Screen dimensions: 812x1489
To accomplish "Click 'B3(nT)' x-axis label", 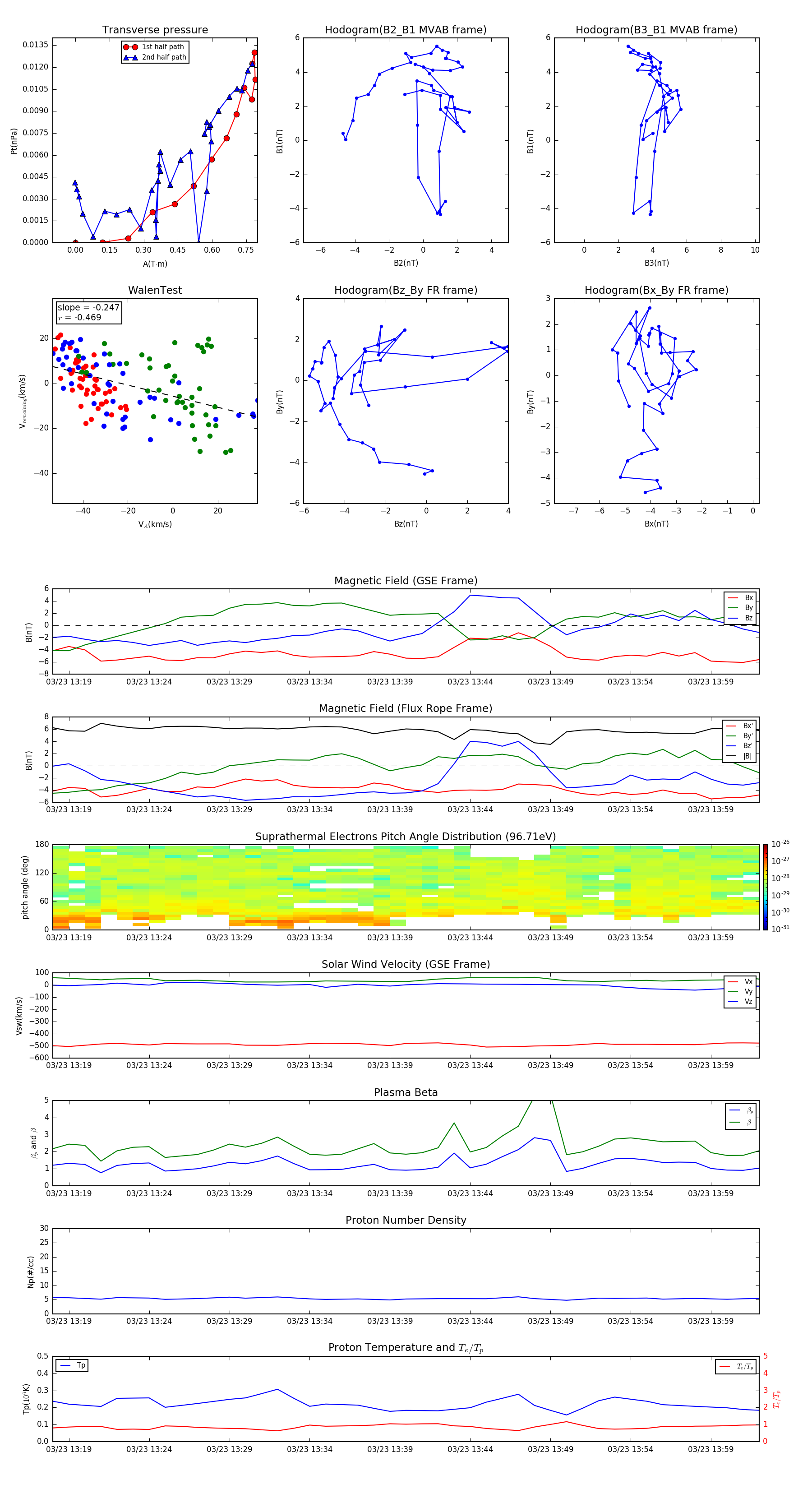I will (x=656, y=263).
